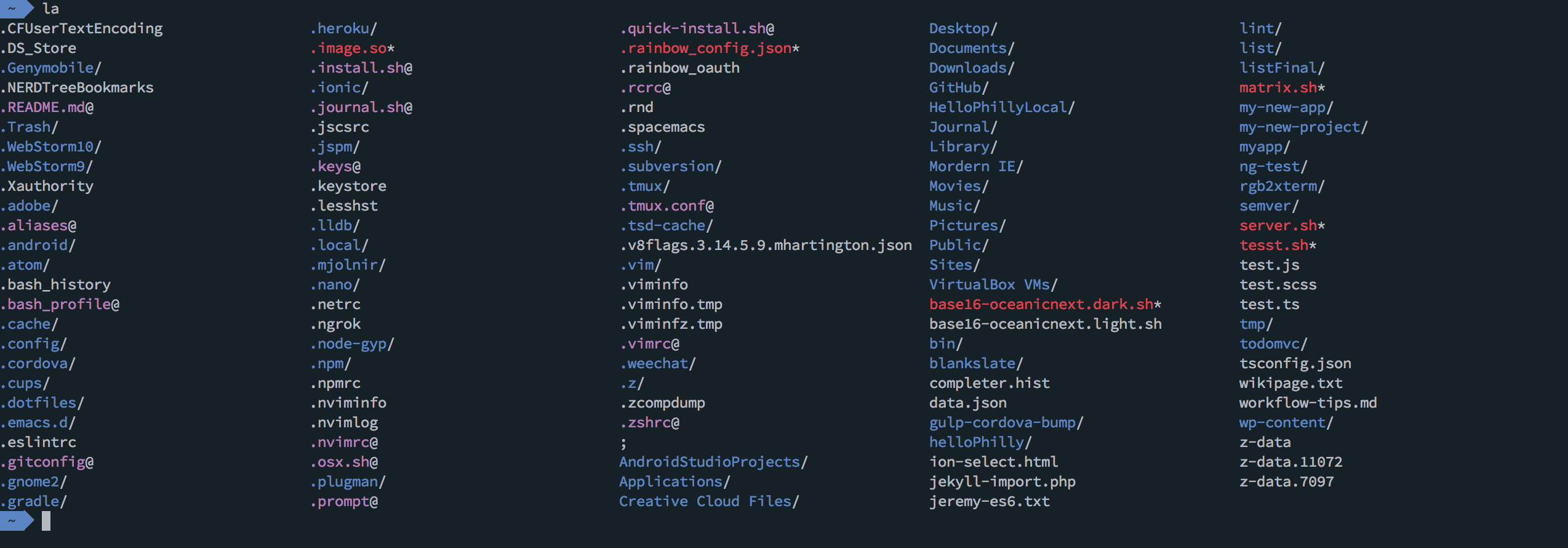Click the GitHub/ folder name
The height and width of the screenshot is (548, 1568).
[x=958, y=87]
